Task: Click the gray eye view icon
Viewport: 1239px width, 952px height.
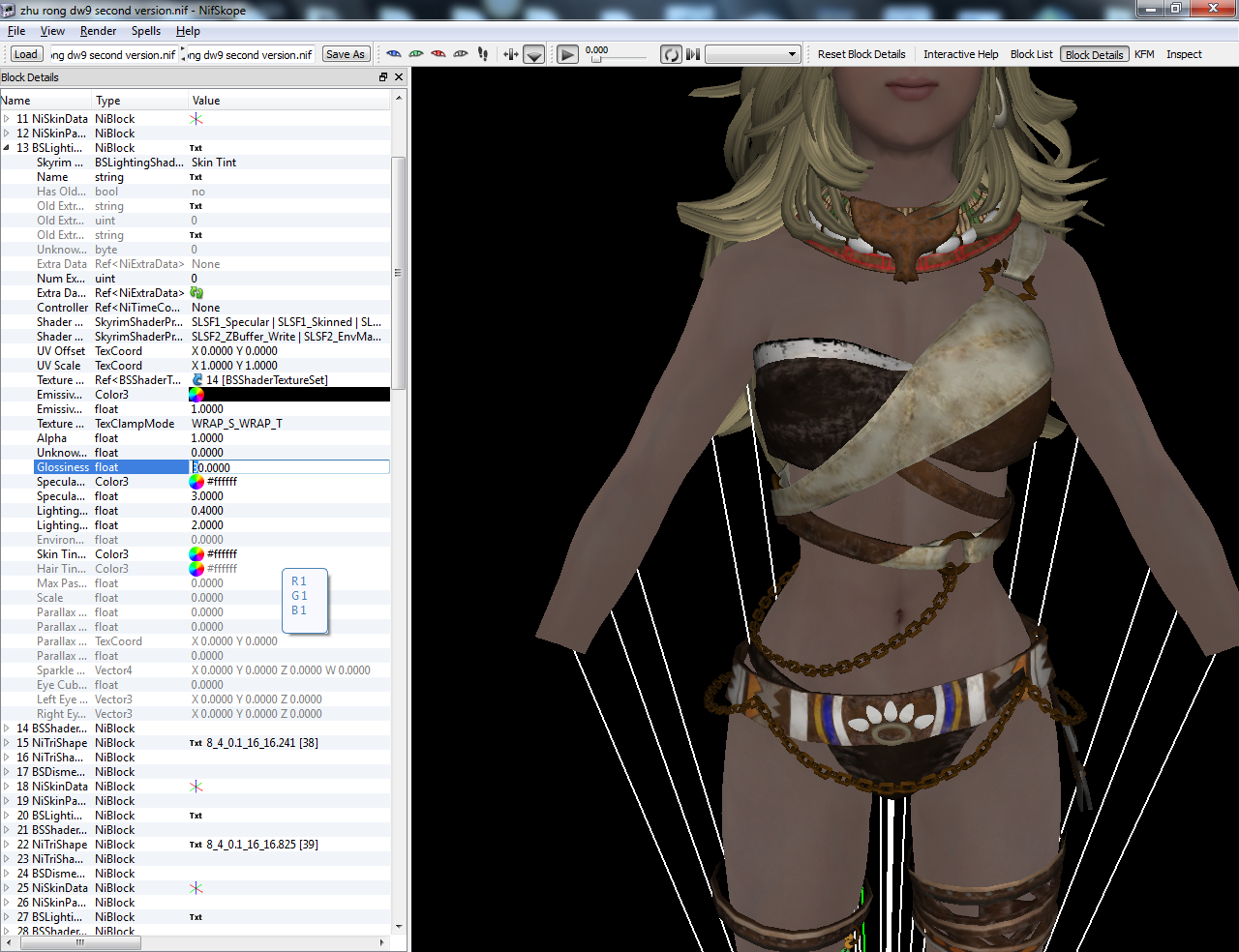Action: point(461,54)
